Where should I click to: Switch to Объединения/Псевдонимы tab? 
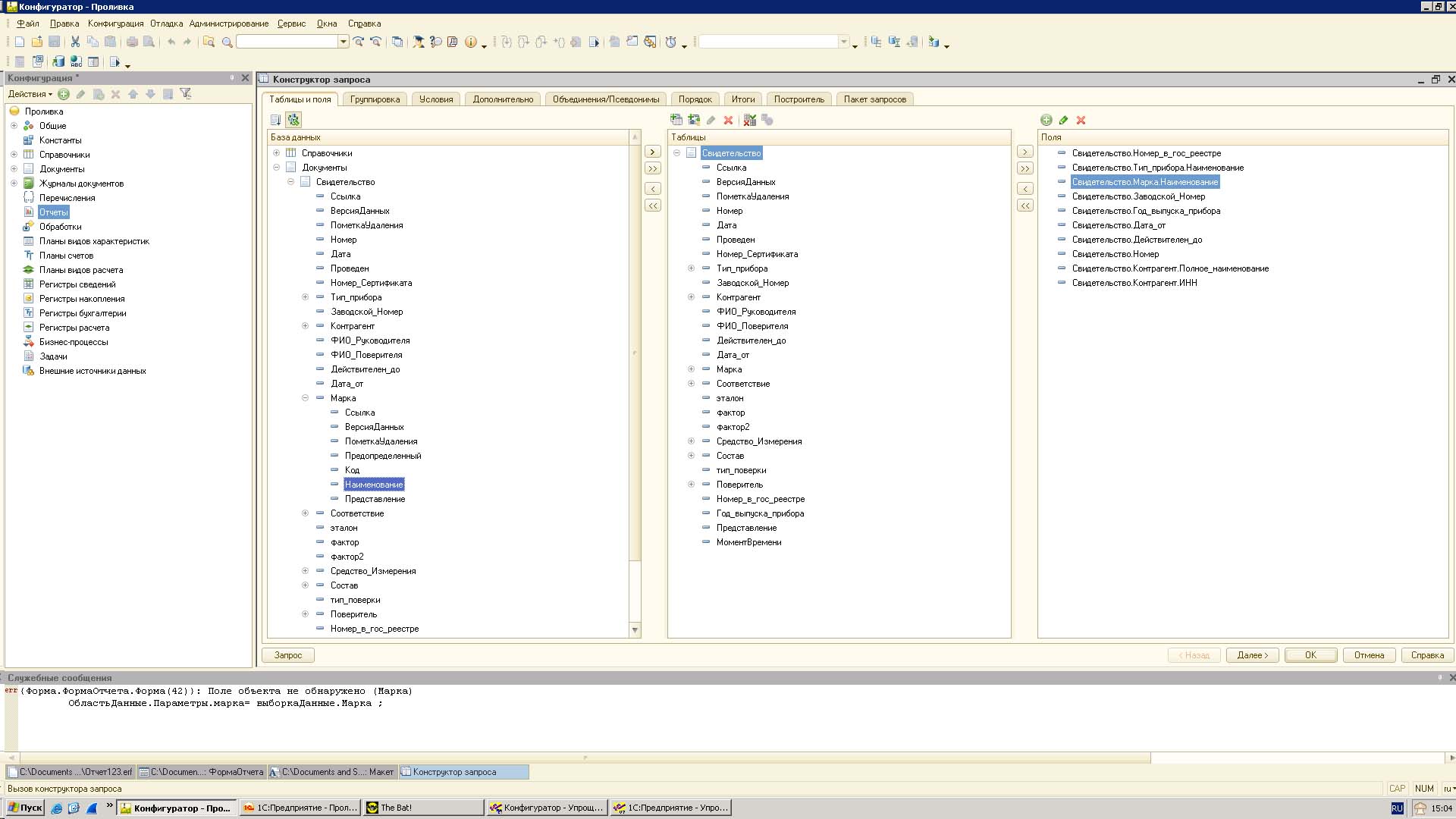606,99
